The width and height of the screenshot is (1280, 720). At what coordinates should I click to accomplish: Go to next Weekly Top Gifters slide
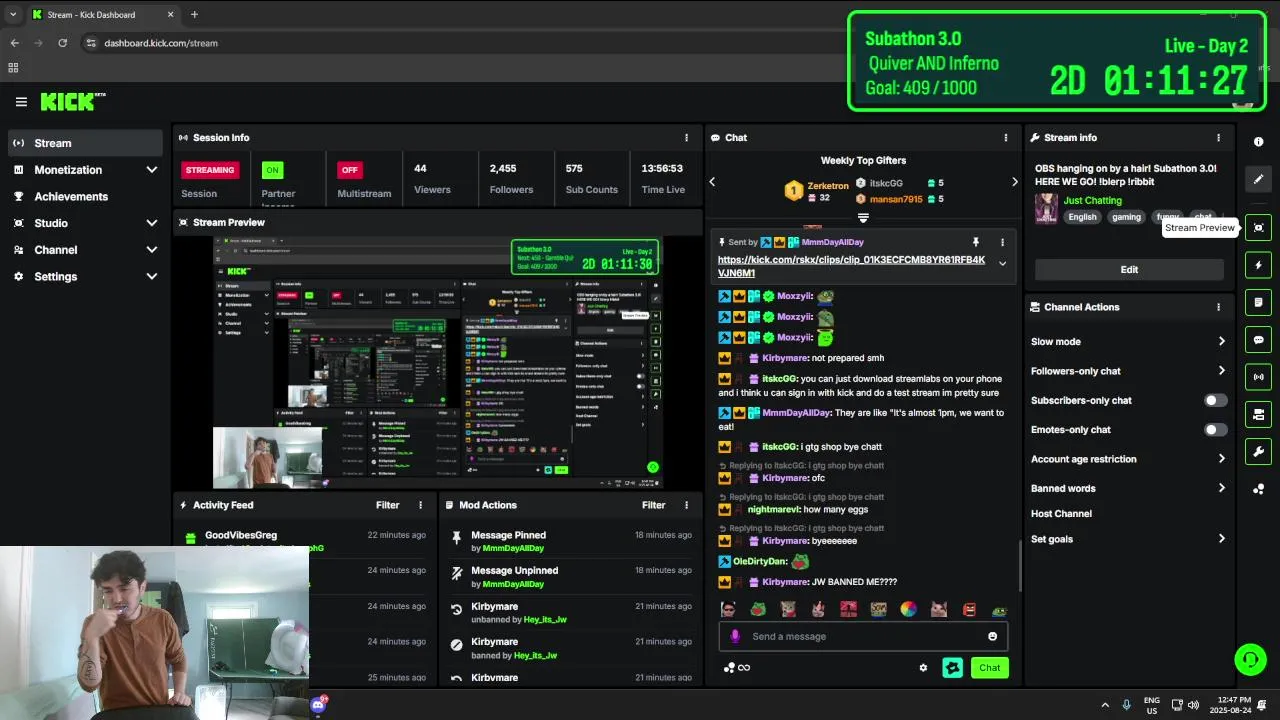(1014, 182)
